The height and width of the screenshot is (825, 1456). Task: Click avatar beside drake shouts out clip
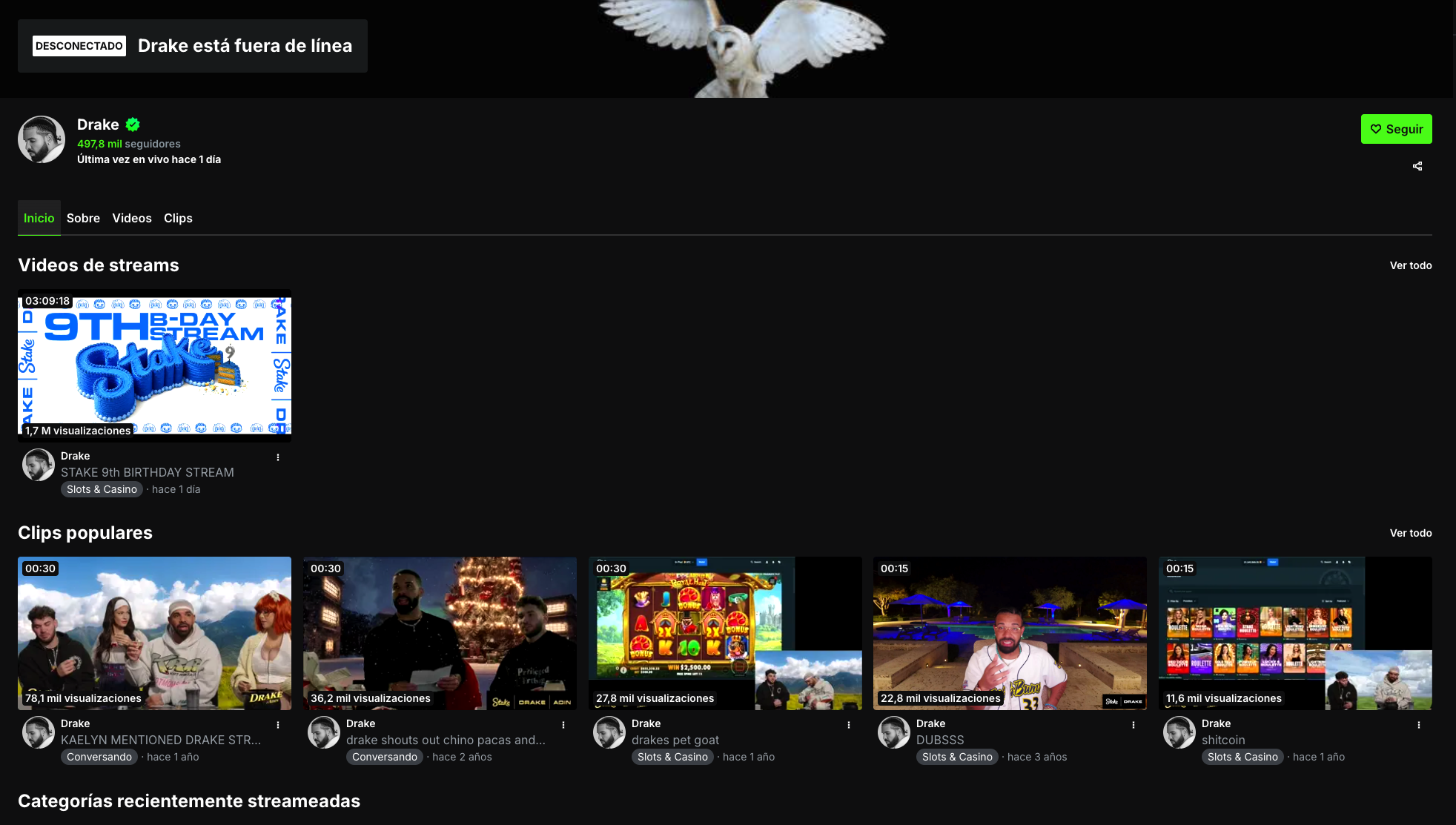point(324,732)
